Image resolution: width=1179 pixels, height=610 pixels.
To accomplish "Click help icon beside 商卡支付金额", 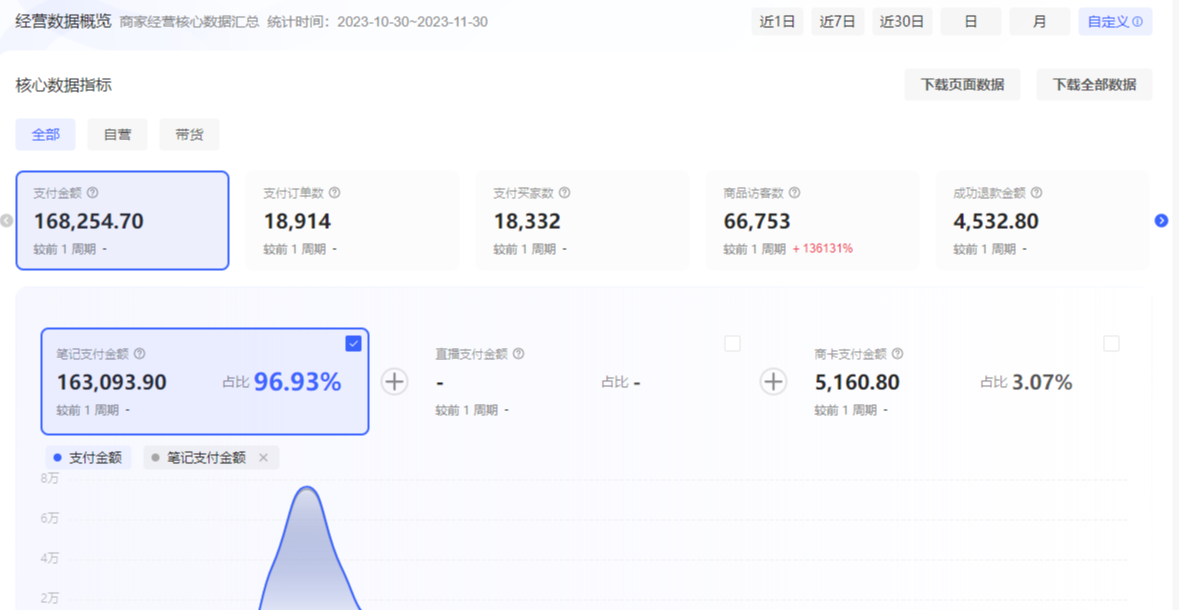I will 898,354.
